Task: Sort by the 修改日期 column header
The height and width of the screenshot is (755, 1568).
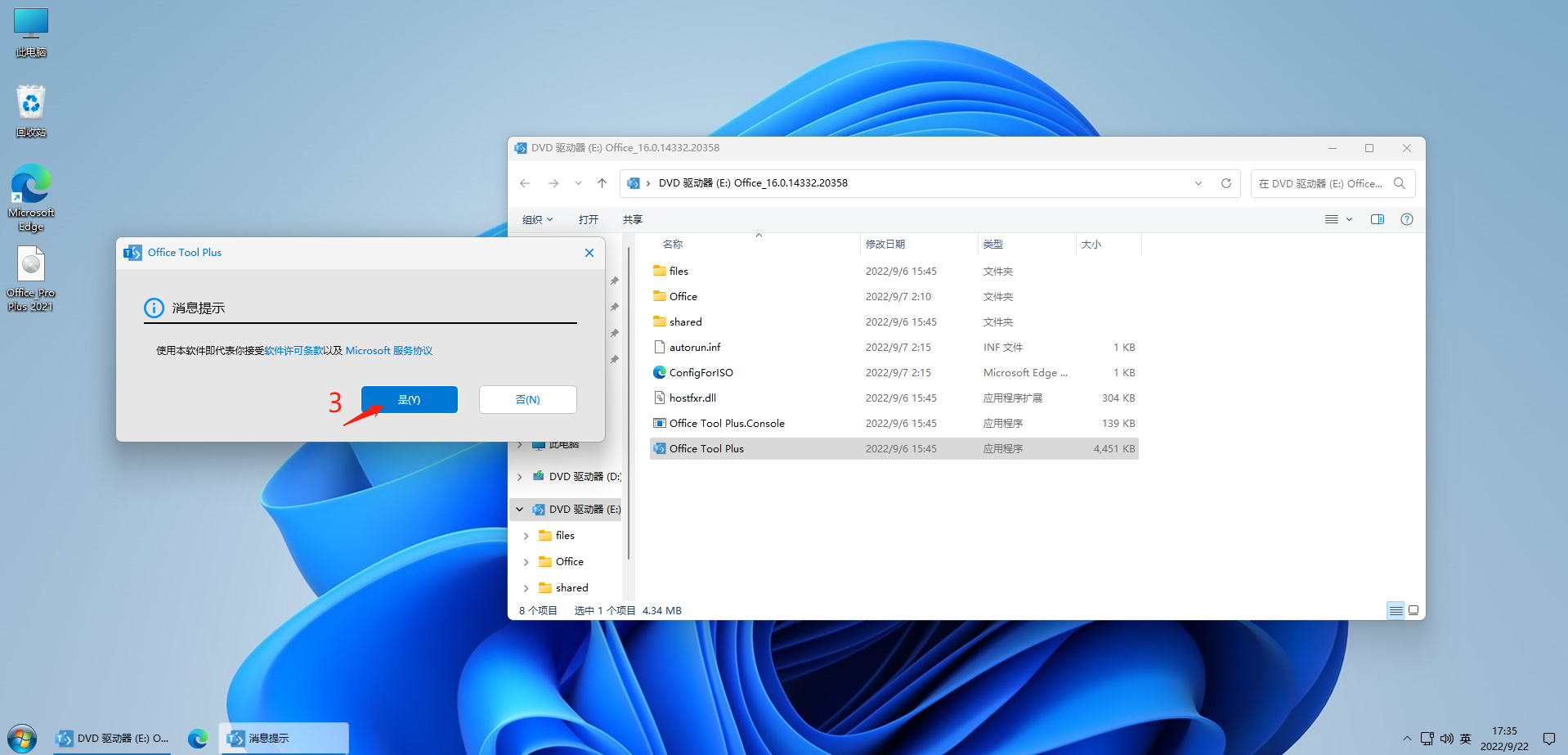Action: point(885,244)
